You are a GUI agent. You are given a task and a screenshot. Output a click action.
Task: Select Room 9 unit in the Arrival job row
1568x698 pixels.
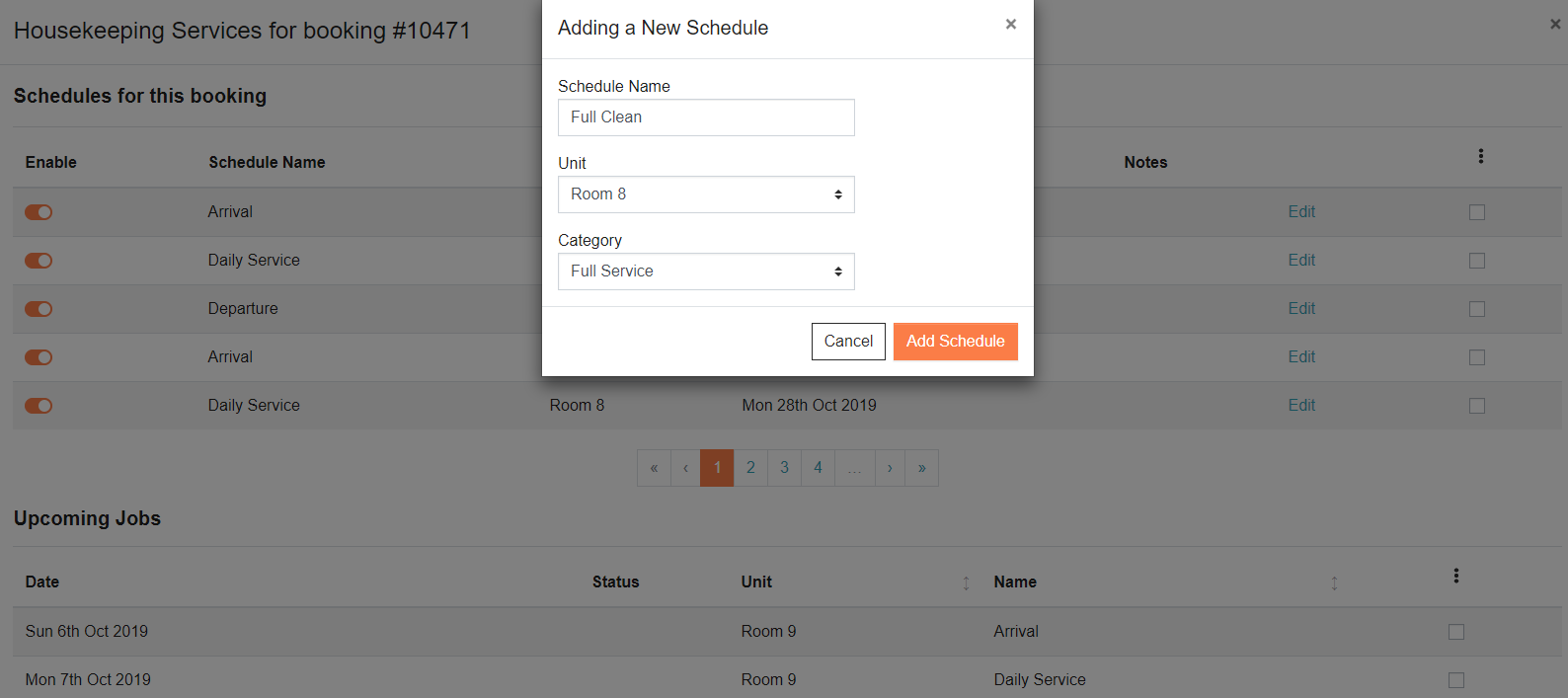tap(768, 631)
